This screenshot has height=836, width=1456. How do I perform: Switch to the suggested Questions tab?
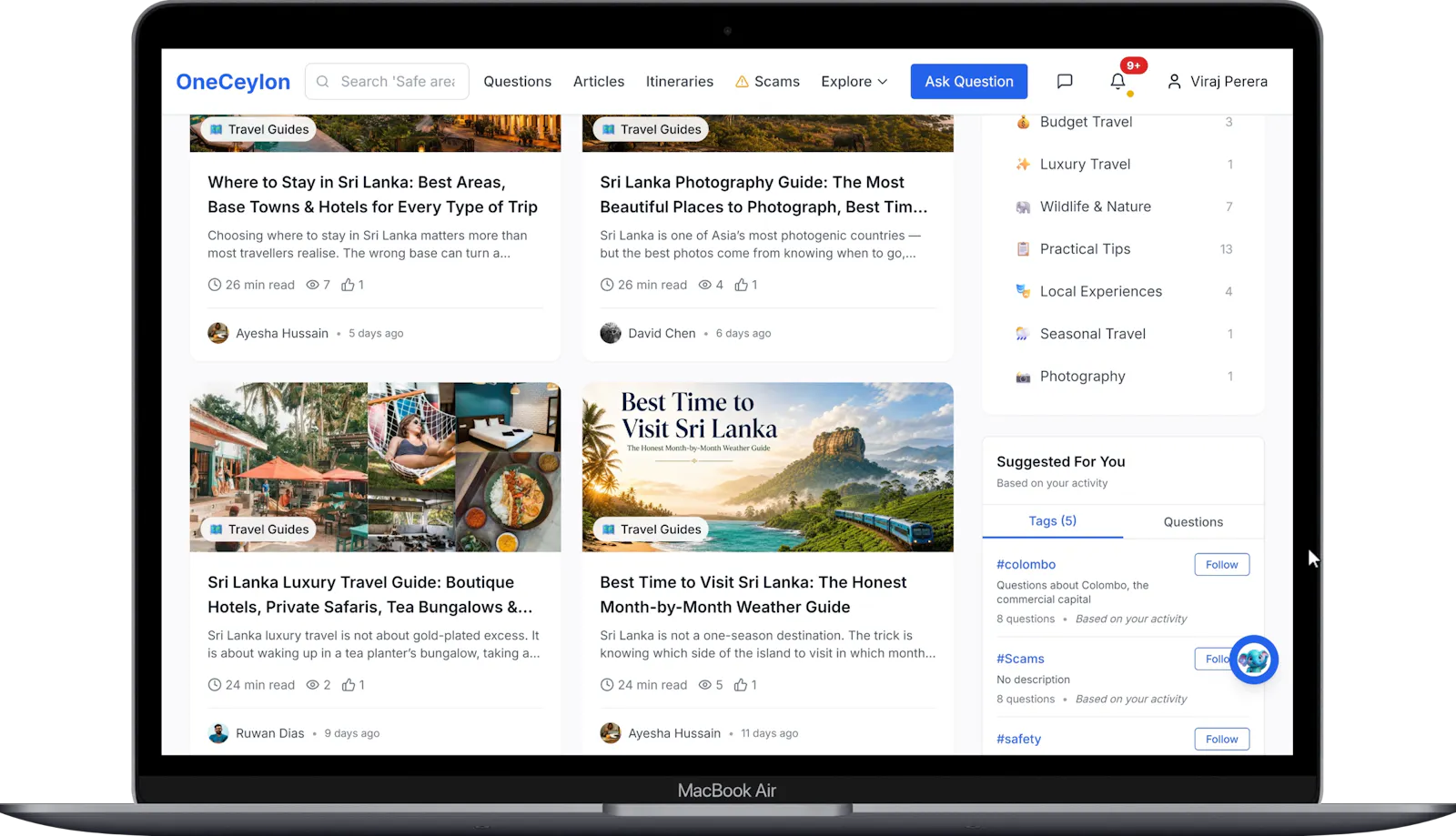tap(1193, 522)
